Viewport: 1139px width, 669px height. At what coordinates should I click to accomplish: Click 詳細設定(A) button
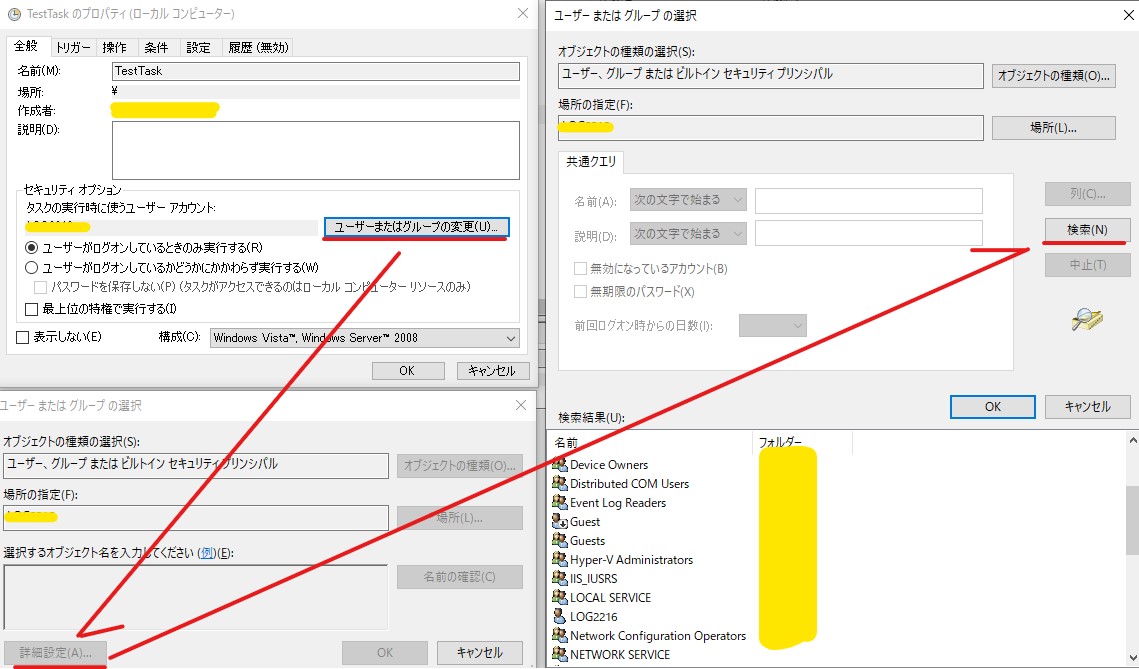tap(56, 652)
